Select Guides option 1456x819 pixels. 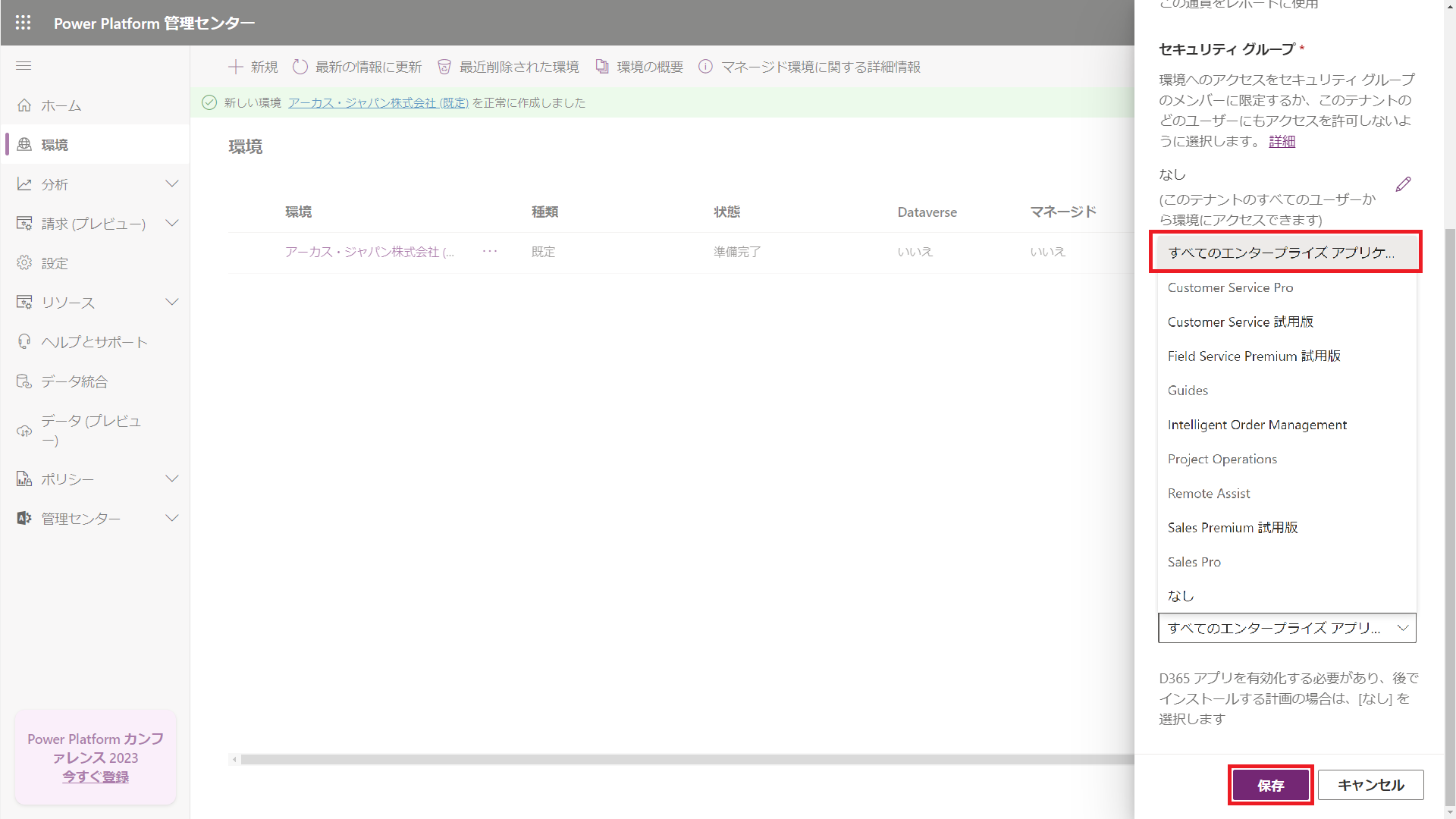pos(1286,391)
